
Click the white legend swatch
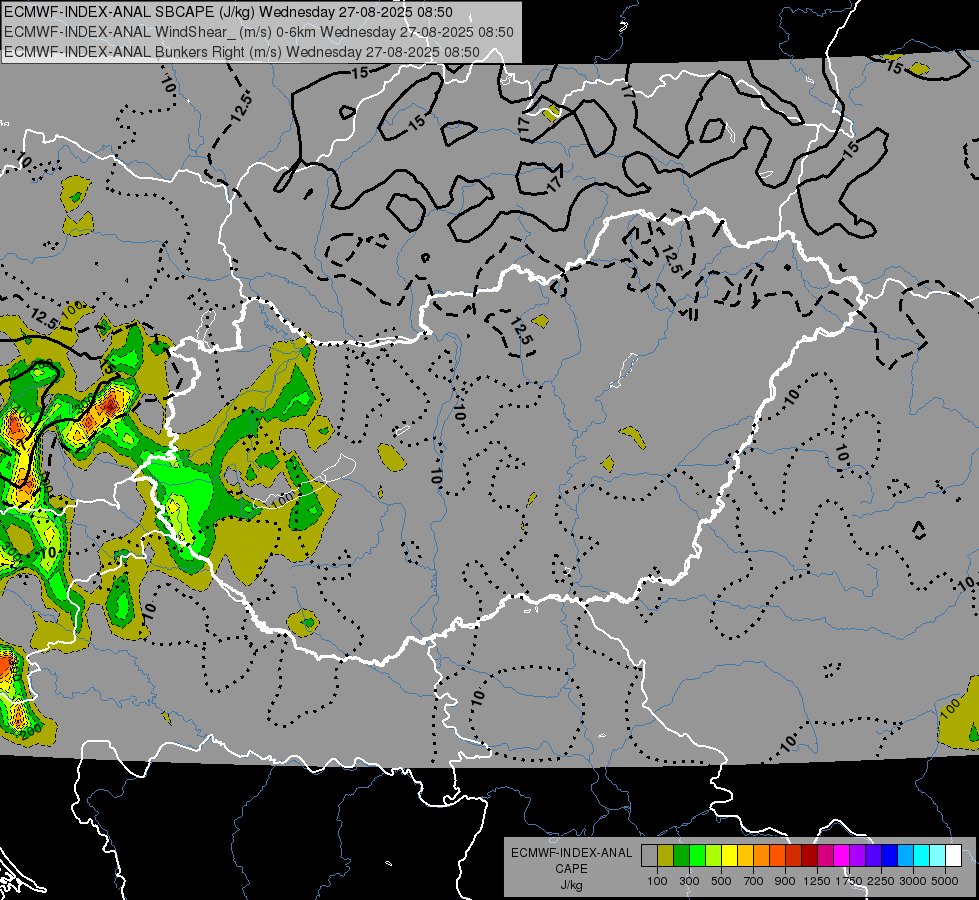pyautogui.click(x=953, y=856)
